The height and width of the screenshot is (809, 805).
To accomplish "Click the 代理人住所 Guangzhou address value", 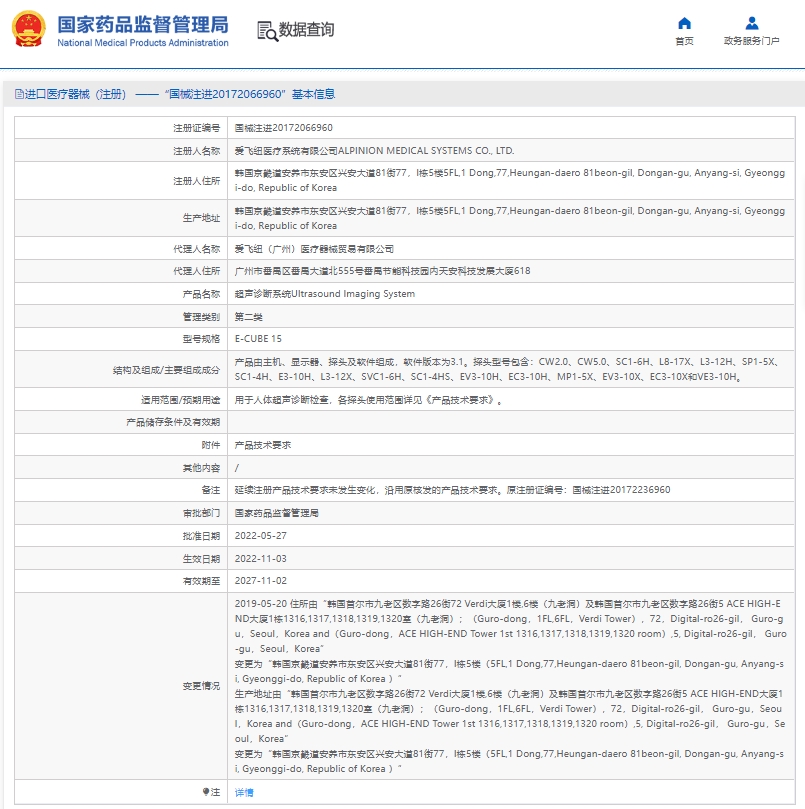I will 382,271.
